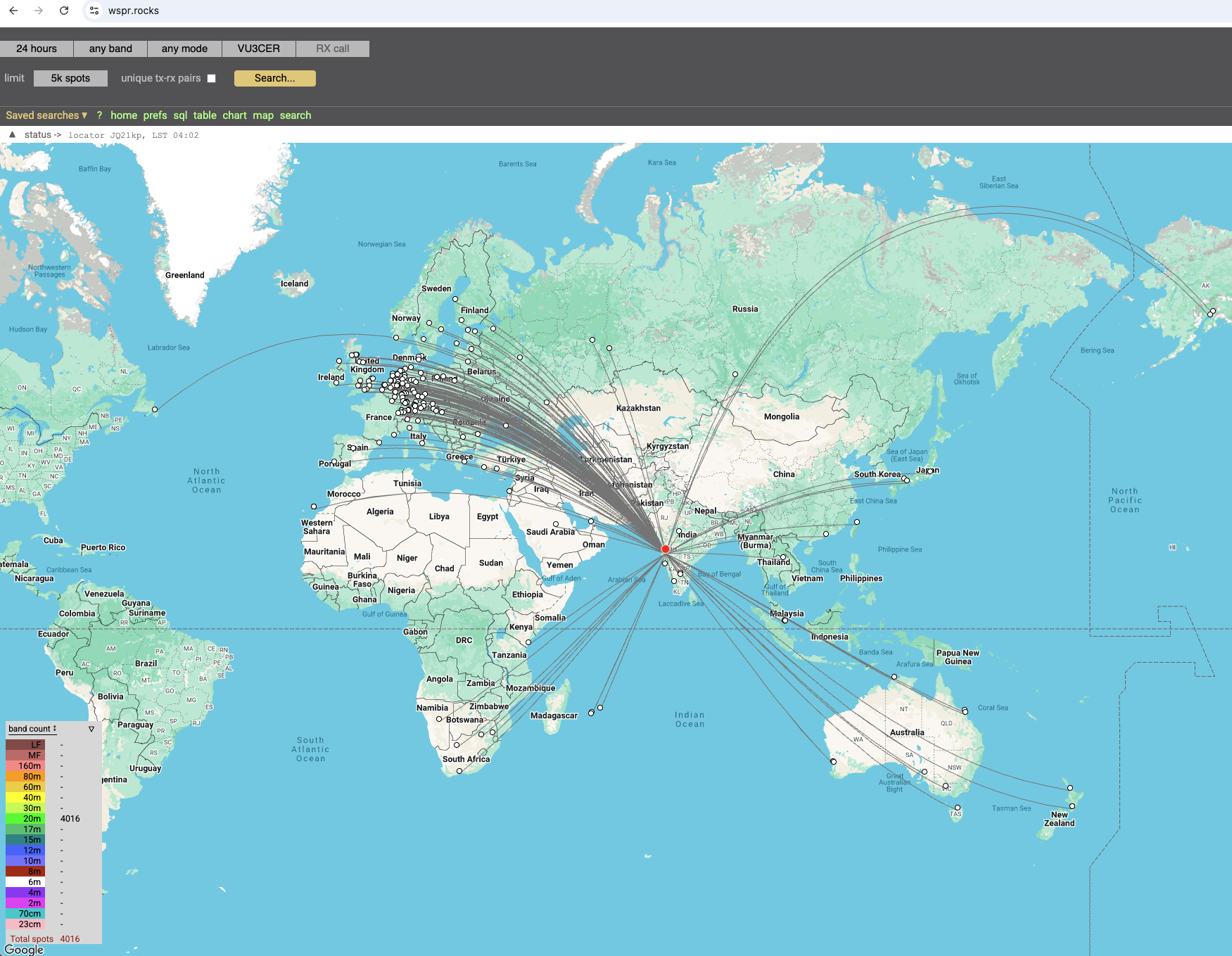Switch to the chart view
Viewport: 1232px width, 956px height.
pyautogui.click(x=234, y=115)
